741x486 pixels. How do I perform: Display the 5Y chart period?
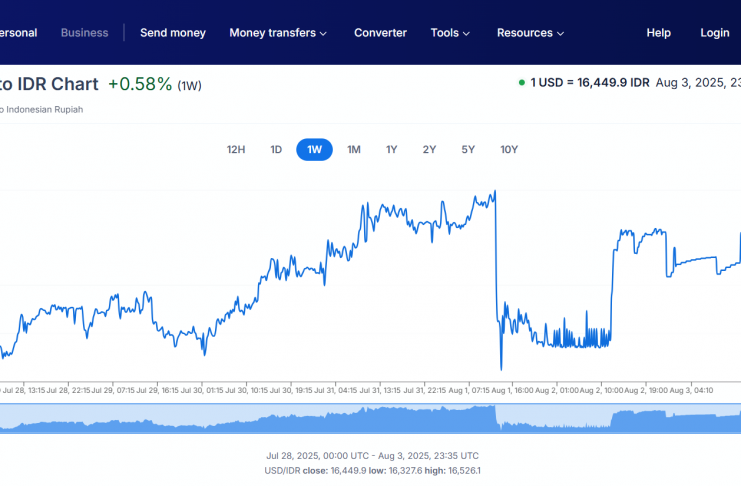[x=468, y=150]
